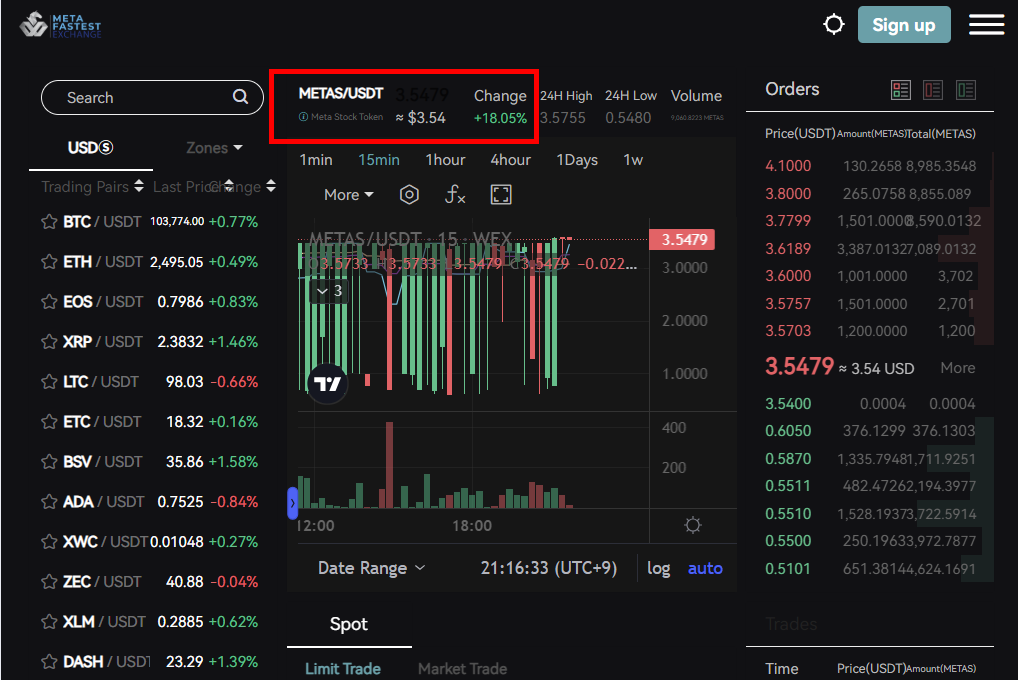Image resolution: width=1018 pixels, height=680 pixels.
Task: Click the Search input field
Action: pyautogui.click(x=152, y=97)
